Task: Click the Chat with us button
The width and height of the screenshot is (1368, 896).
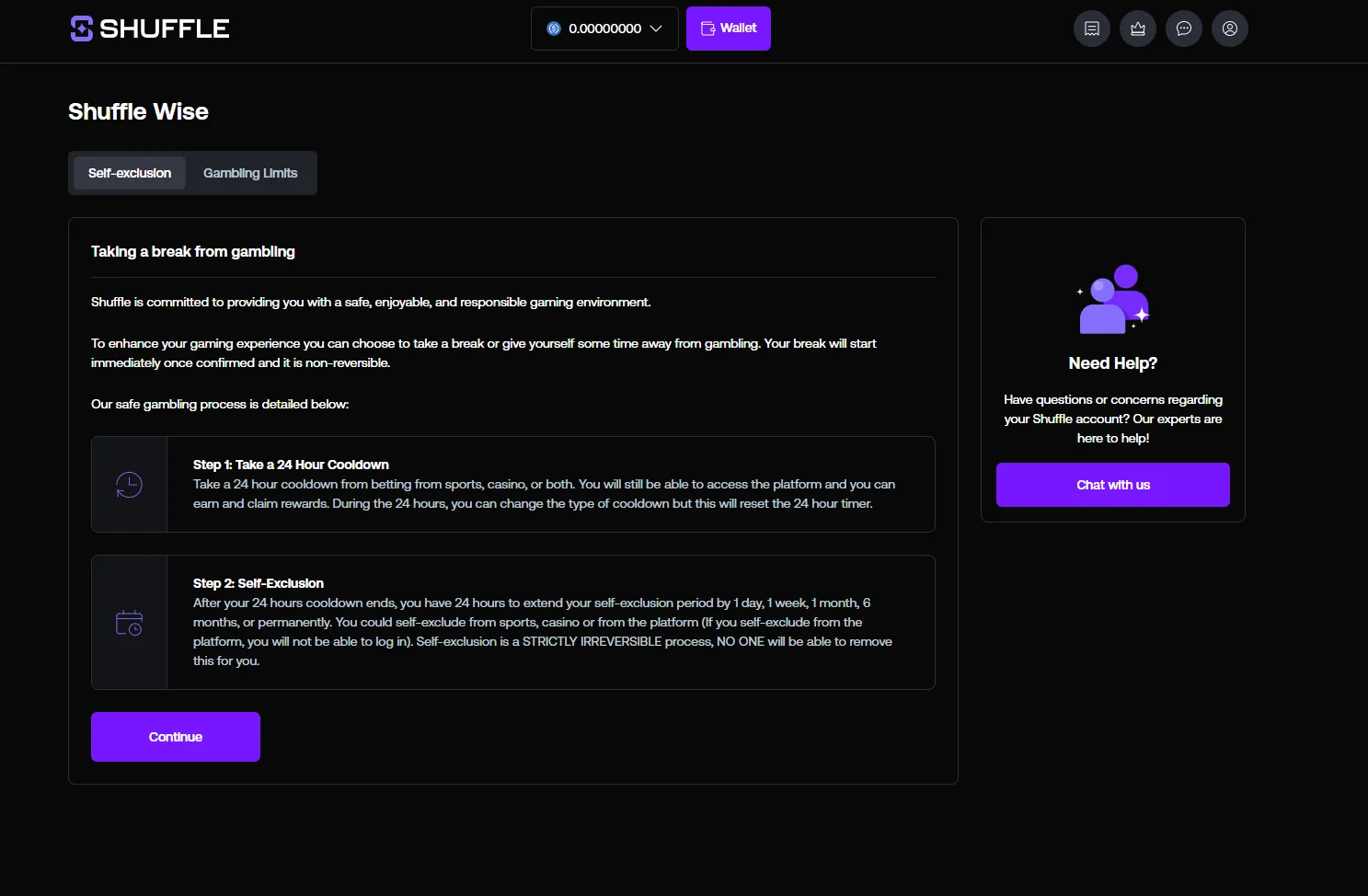Action: pos(1113,485)
